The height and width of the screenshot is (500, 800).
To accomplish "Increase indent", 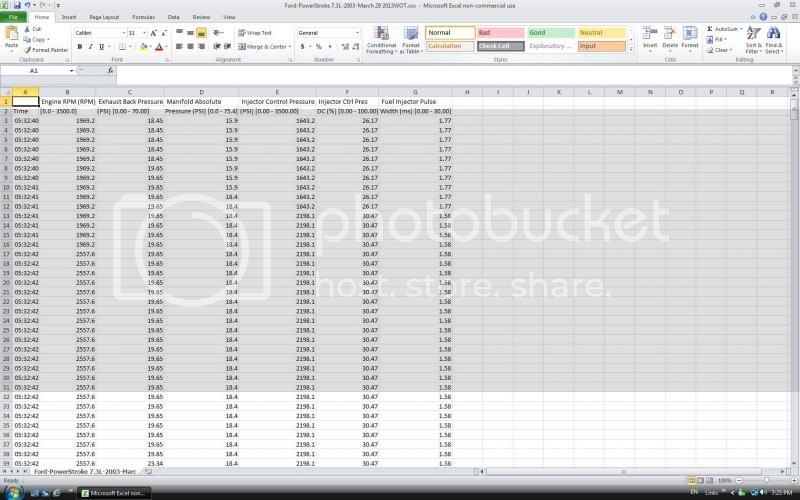I will 228,46.
